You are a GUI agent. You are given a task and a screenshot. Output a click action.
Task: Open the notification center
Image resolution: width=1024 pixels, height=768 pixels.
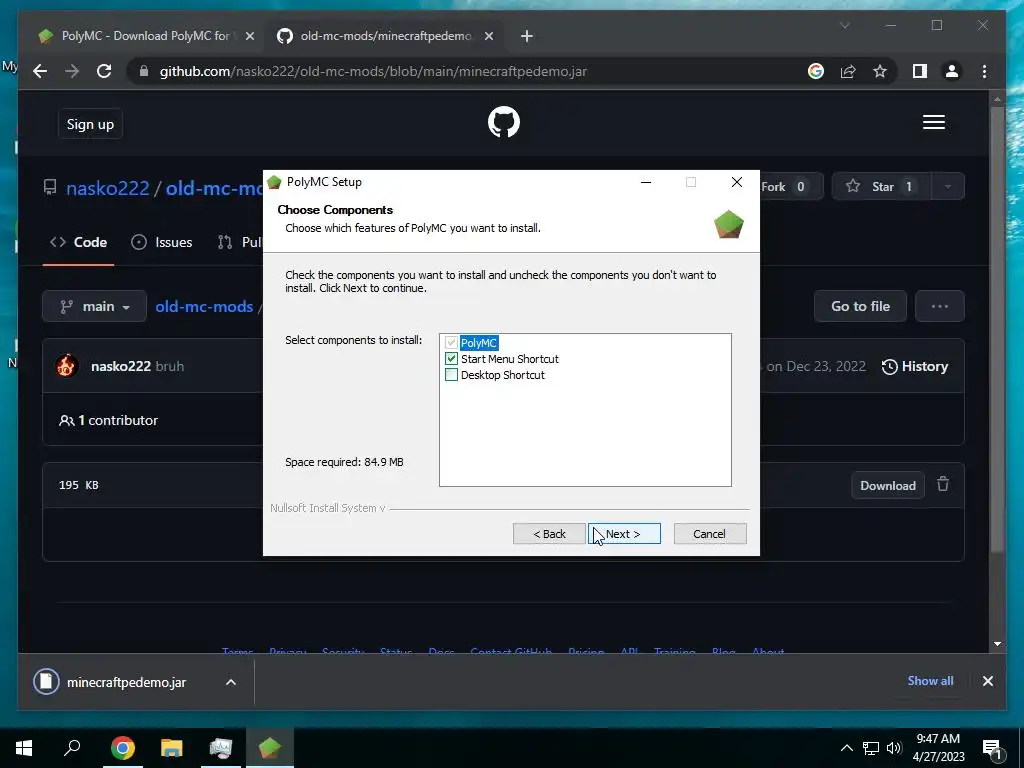click(992, 748)
